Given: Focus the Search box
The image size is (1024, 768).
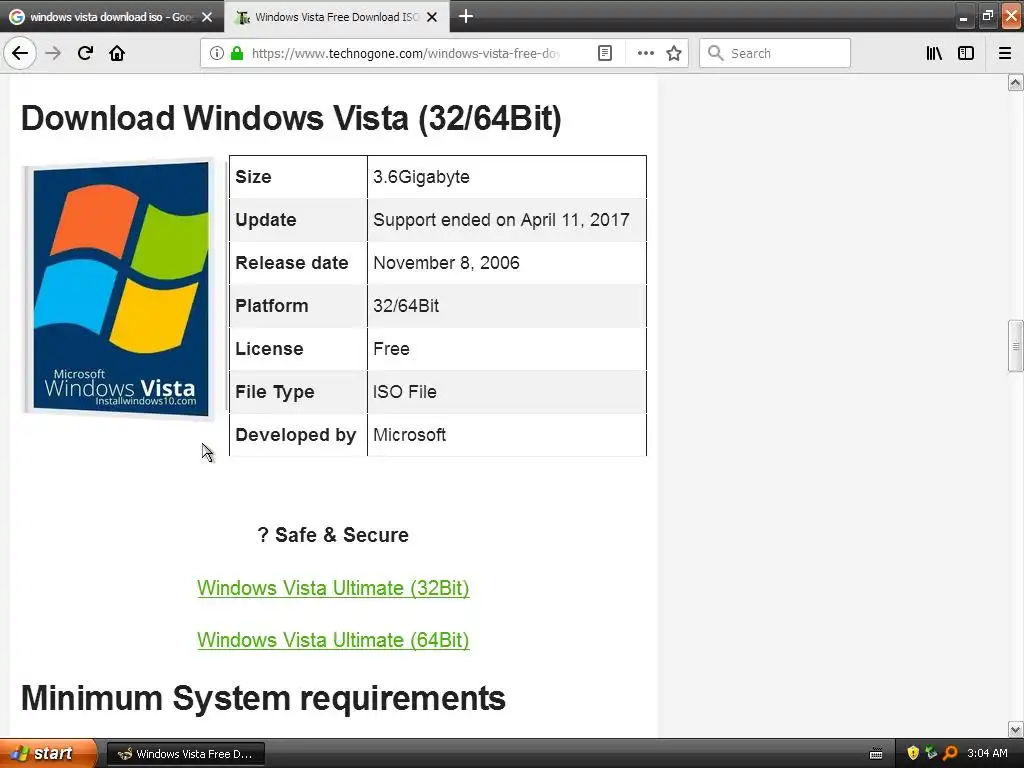Looking at the screenshot, I should pos(775,53).
